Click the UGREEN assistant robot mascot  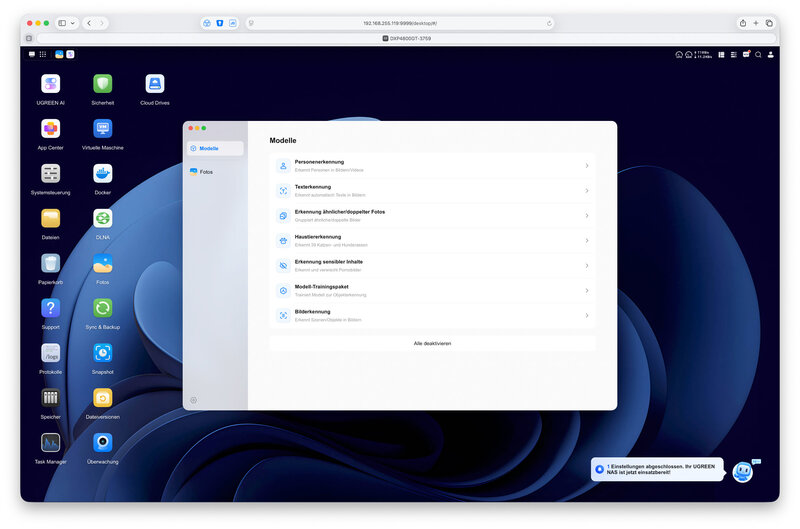[743, 472]
